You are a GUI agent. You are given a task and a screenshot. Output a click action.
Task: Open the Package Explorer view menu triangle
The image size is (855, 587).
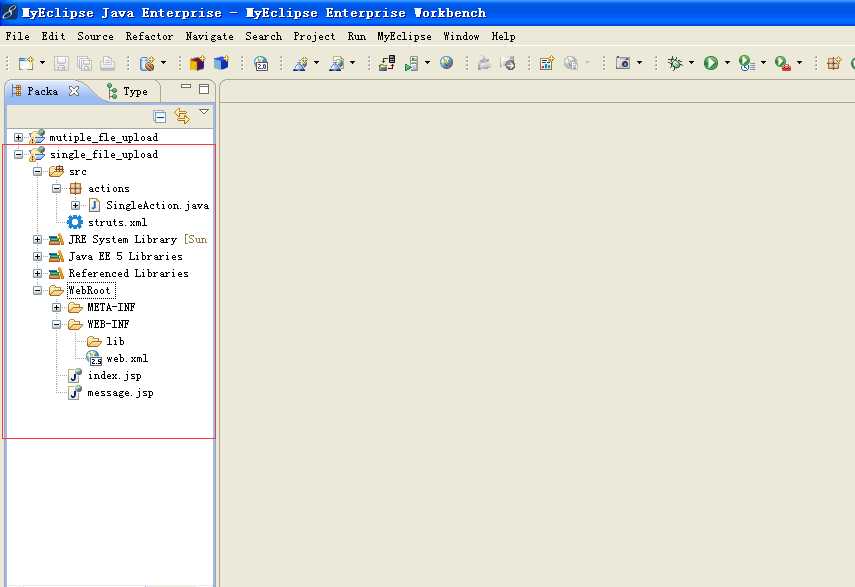coord(204,112)
